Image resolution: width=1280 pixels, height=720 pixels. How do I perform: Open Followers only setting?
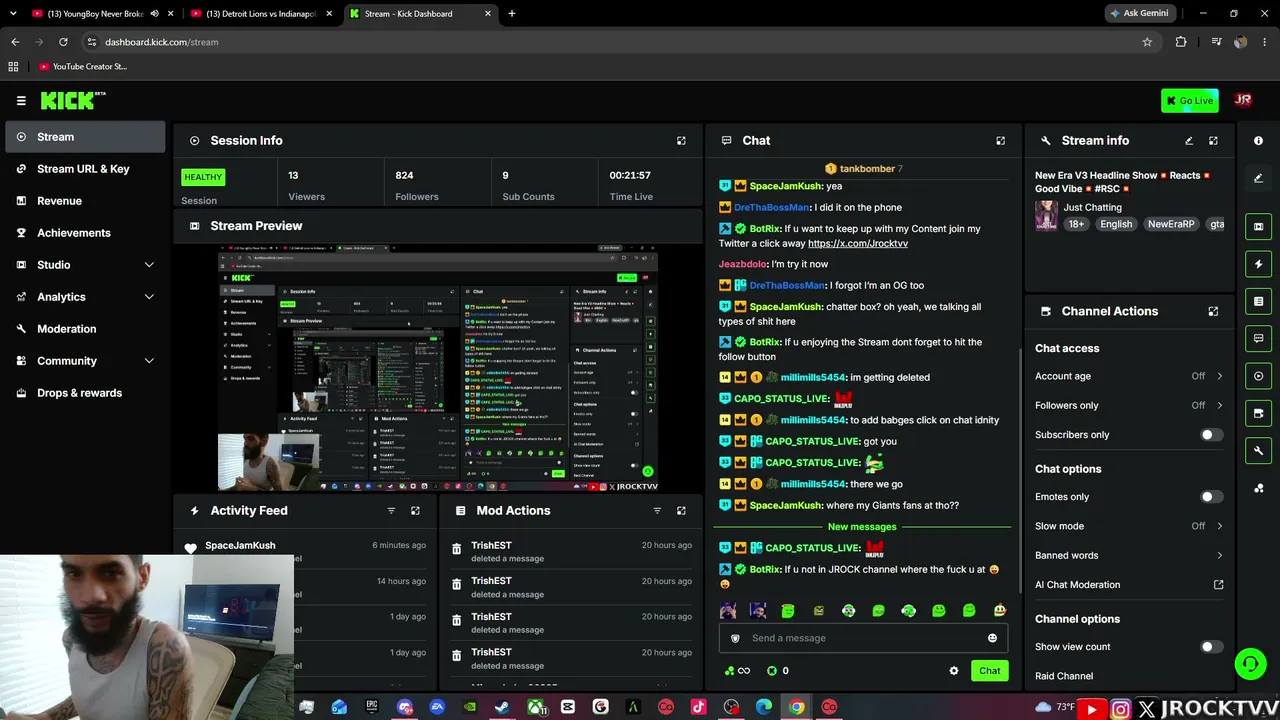(1129, 405)
